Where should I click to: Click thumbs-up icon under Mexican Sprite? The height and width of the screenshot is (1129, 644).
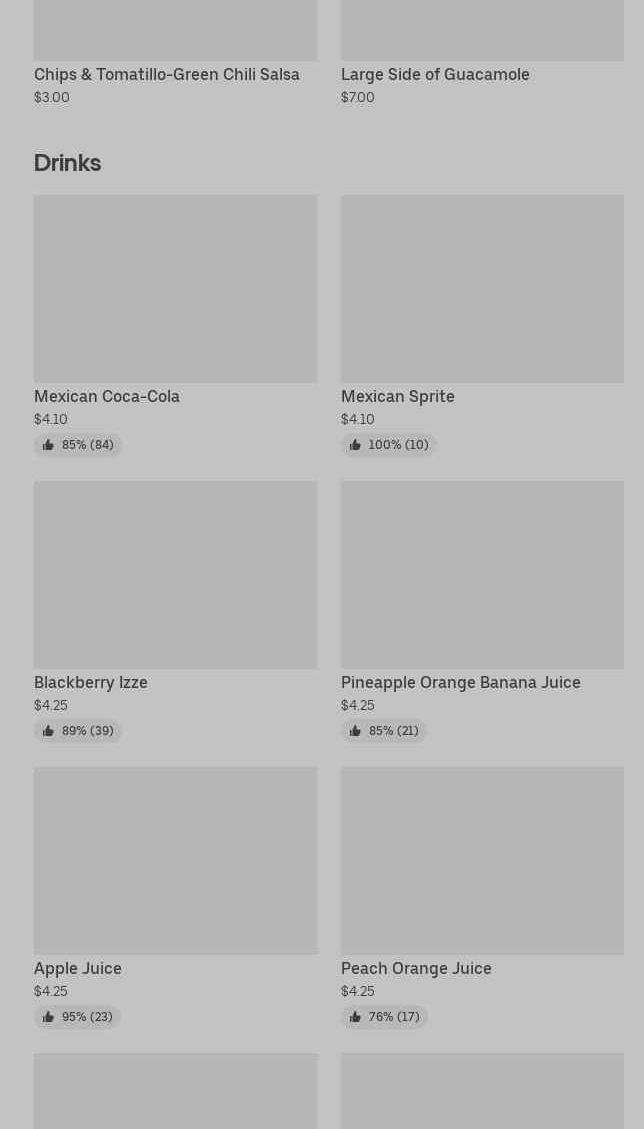(355, 445)
